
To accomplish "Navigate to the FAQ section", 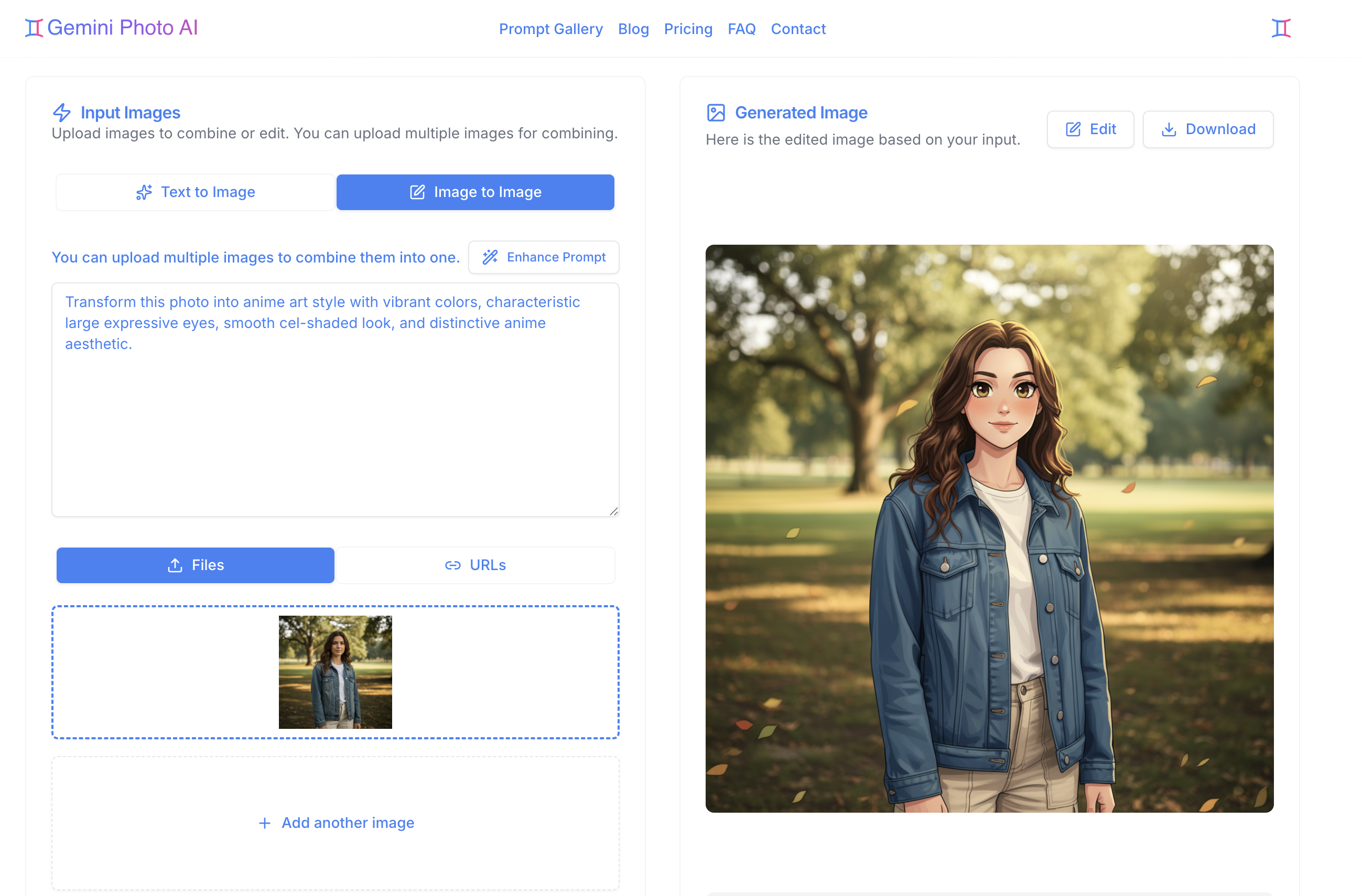I will [741, 29].
